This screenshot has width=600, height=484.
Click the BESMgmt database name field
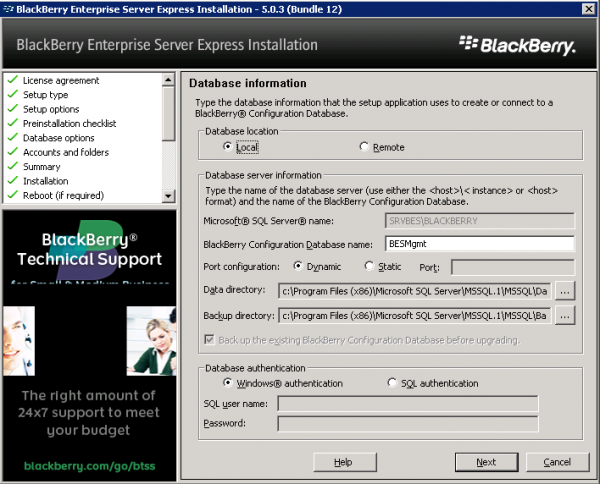pyautogui.click(x=479, y=244)
